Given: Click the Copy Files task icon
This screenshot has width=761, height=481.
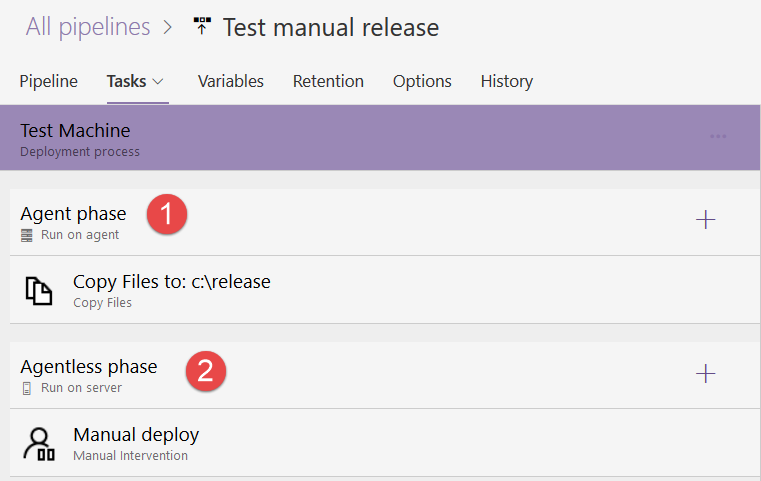Looking at the screenshot, I should pyautogui.click(x=39, y=291).
